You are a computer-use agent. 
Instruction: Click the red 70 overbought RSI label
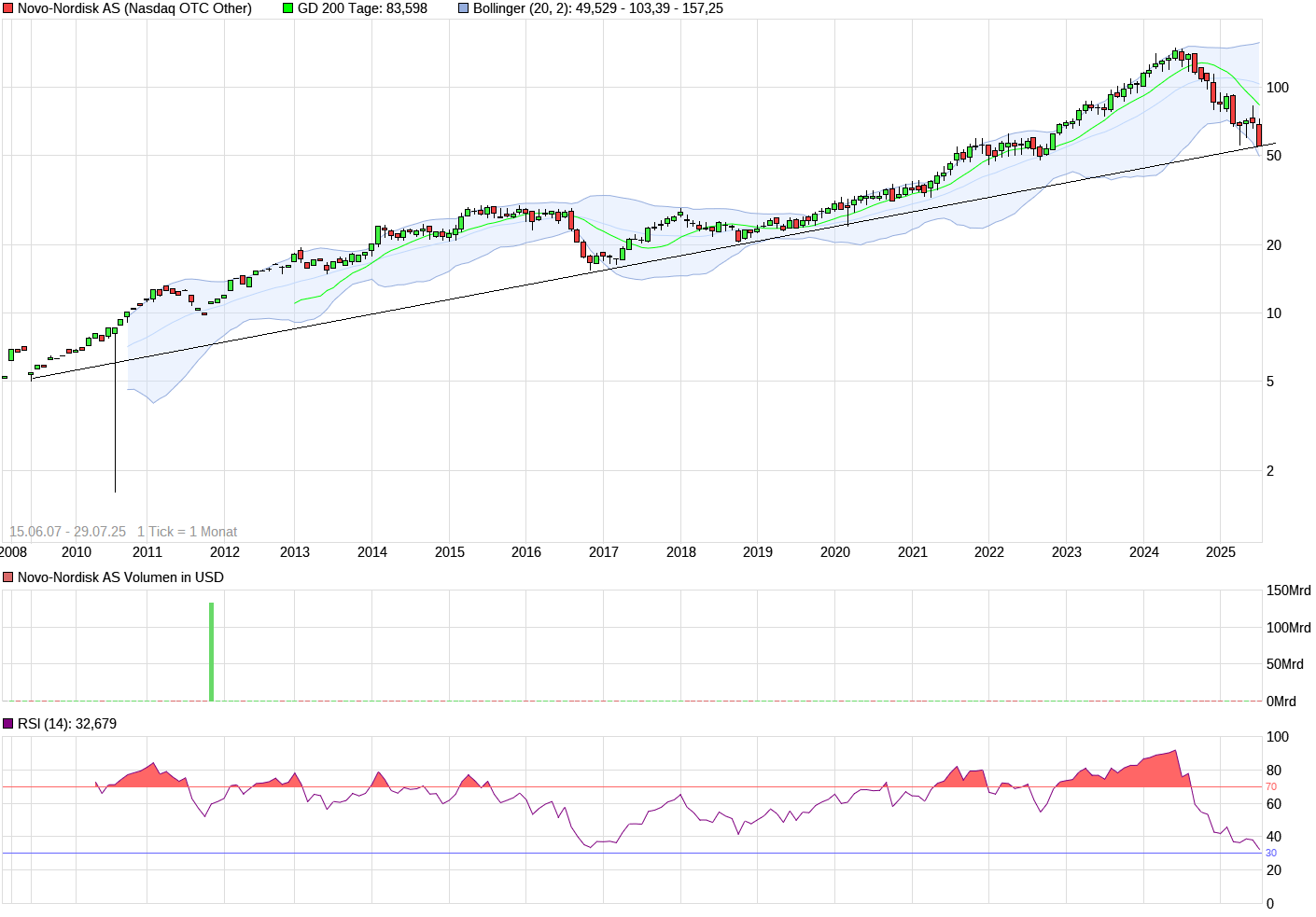[1271, 787]
